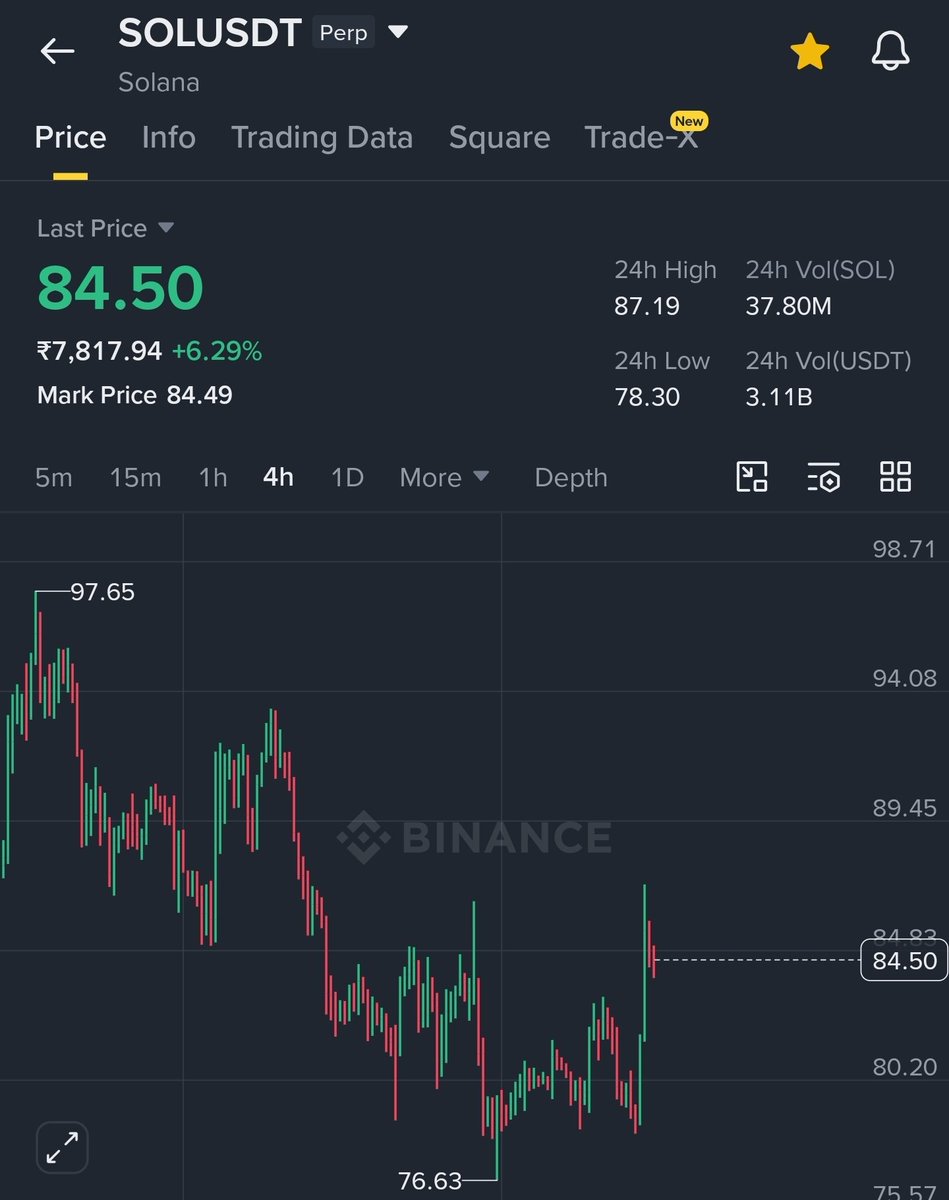
Task: Switch to the Trading Data tab
Action: pyautogui.click(x=321, y=137)
